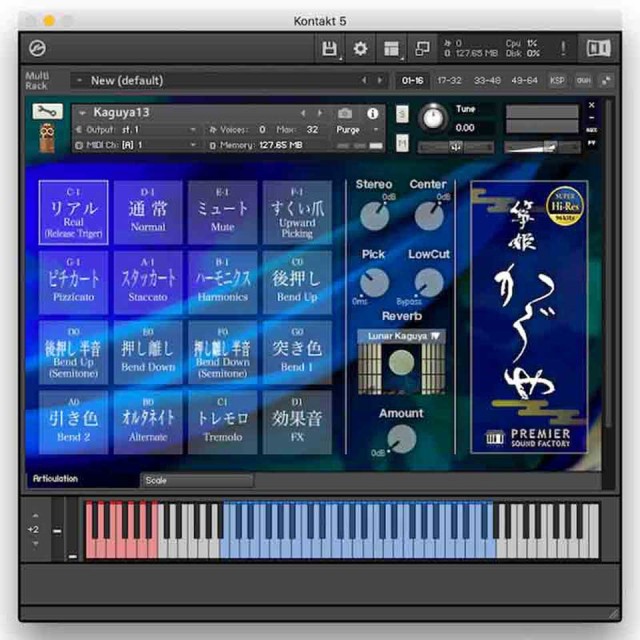This screenshot has width=640, height=640.
Task: Click the instrument pan slider
Action: [456, 146]
